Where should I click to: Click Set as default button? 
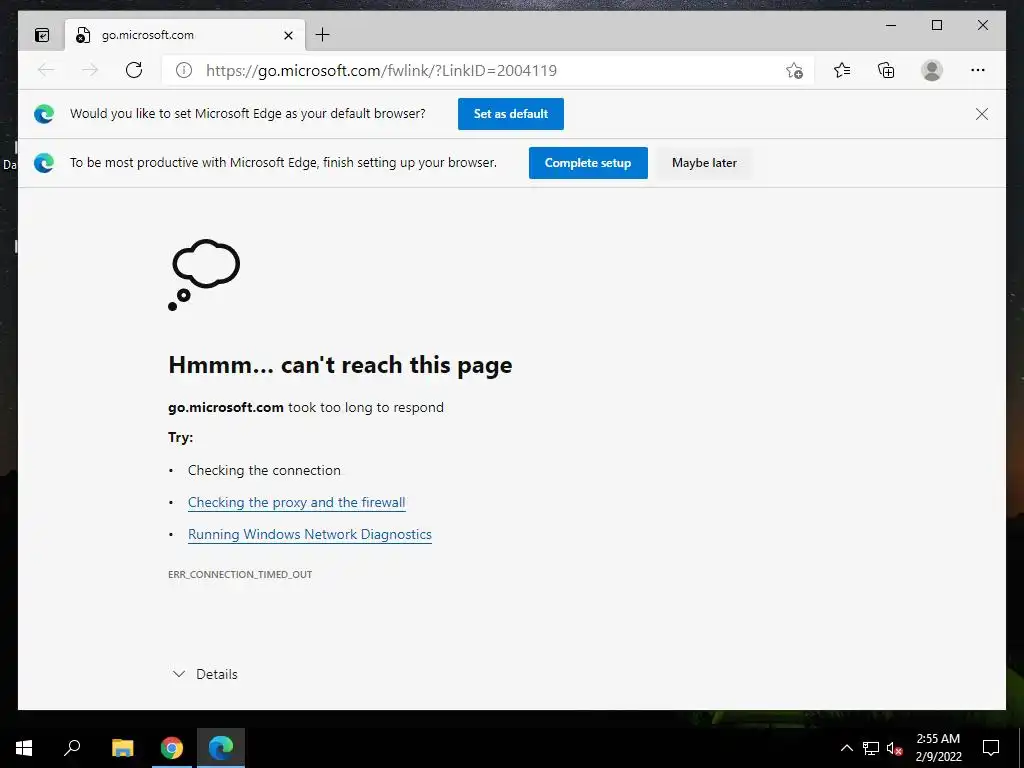[x=511, y=114]
